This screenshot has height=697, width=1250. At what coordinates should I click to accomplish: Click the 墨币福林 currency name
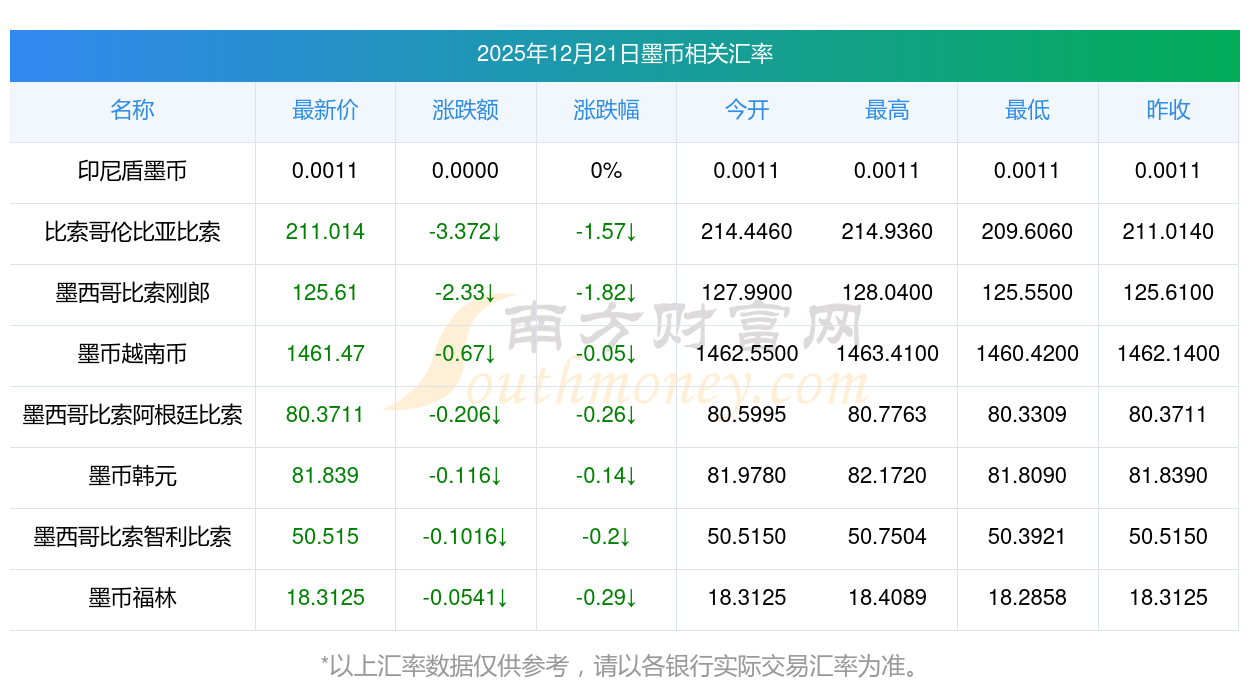click(x=132, y=598)
